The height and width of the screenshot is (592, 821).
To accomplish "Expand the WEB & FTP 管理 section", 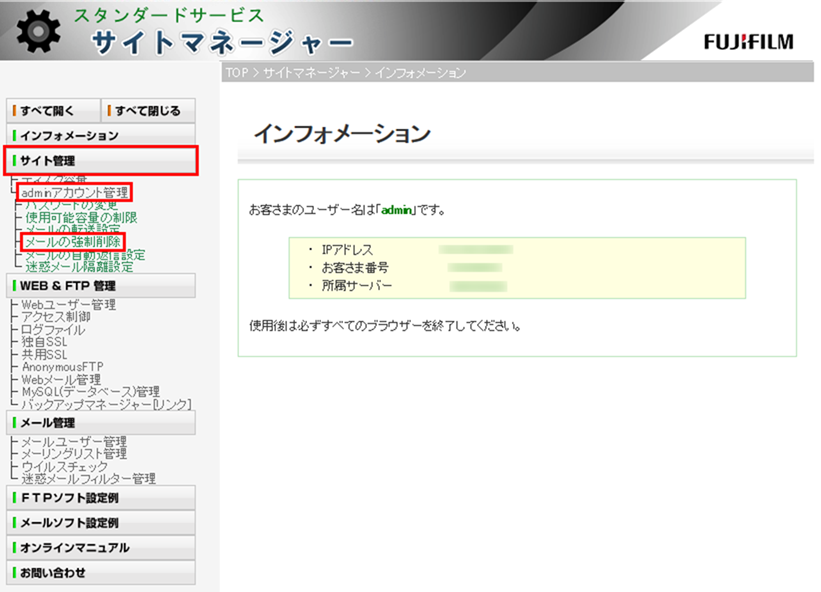I will point(100,285).
